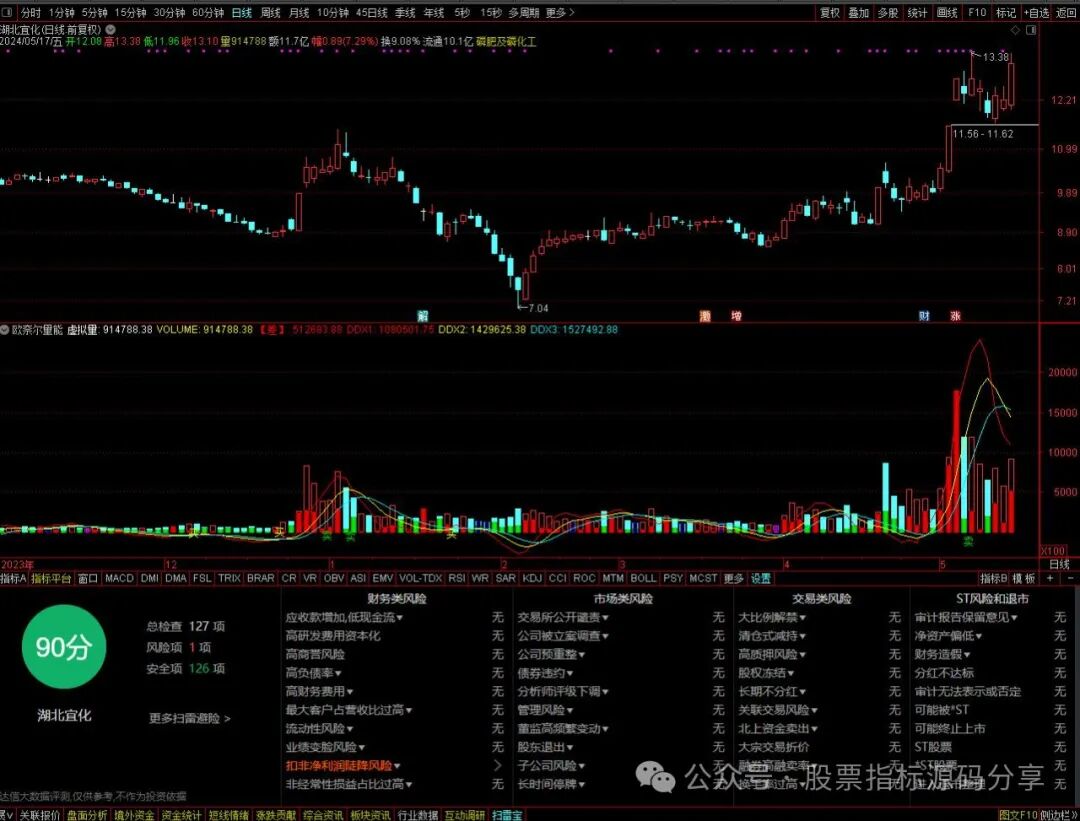Add stock with +自选 button

pos(1036,12)
